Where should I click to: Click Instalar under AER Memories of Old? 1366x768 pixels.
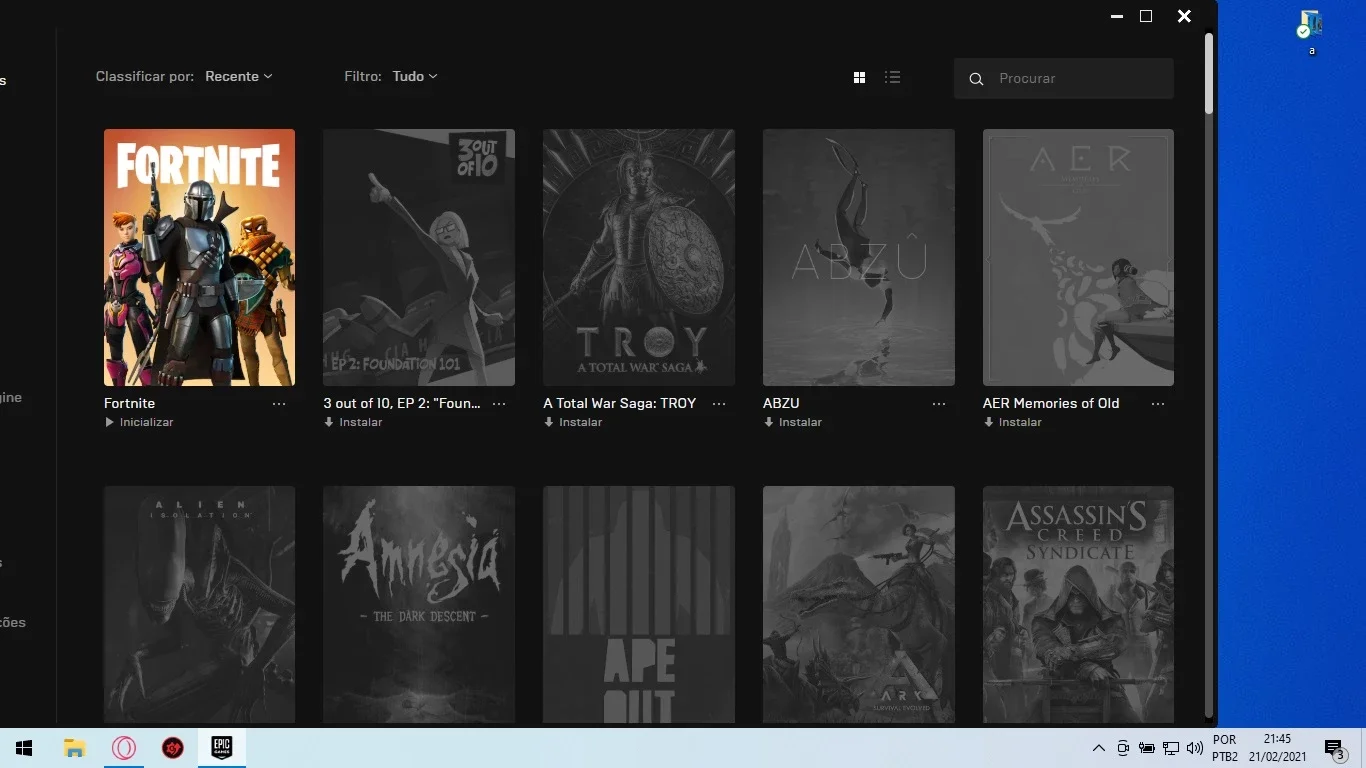[x=1020, y=422]
